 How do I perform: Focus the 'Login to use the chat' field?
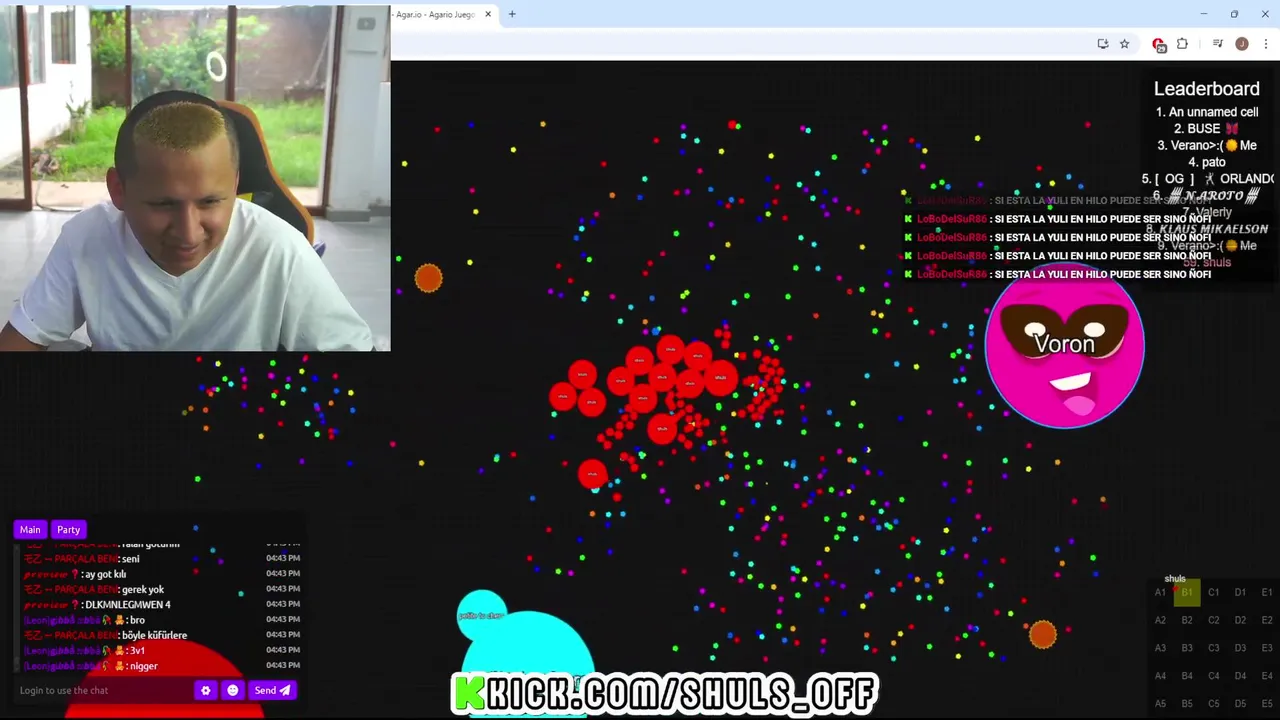[x=104, y=690]
